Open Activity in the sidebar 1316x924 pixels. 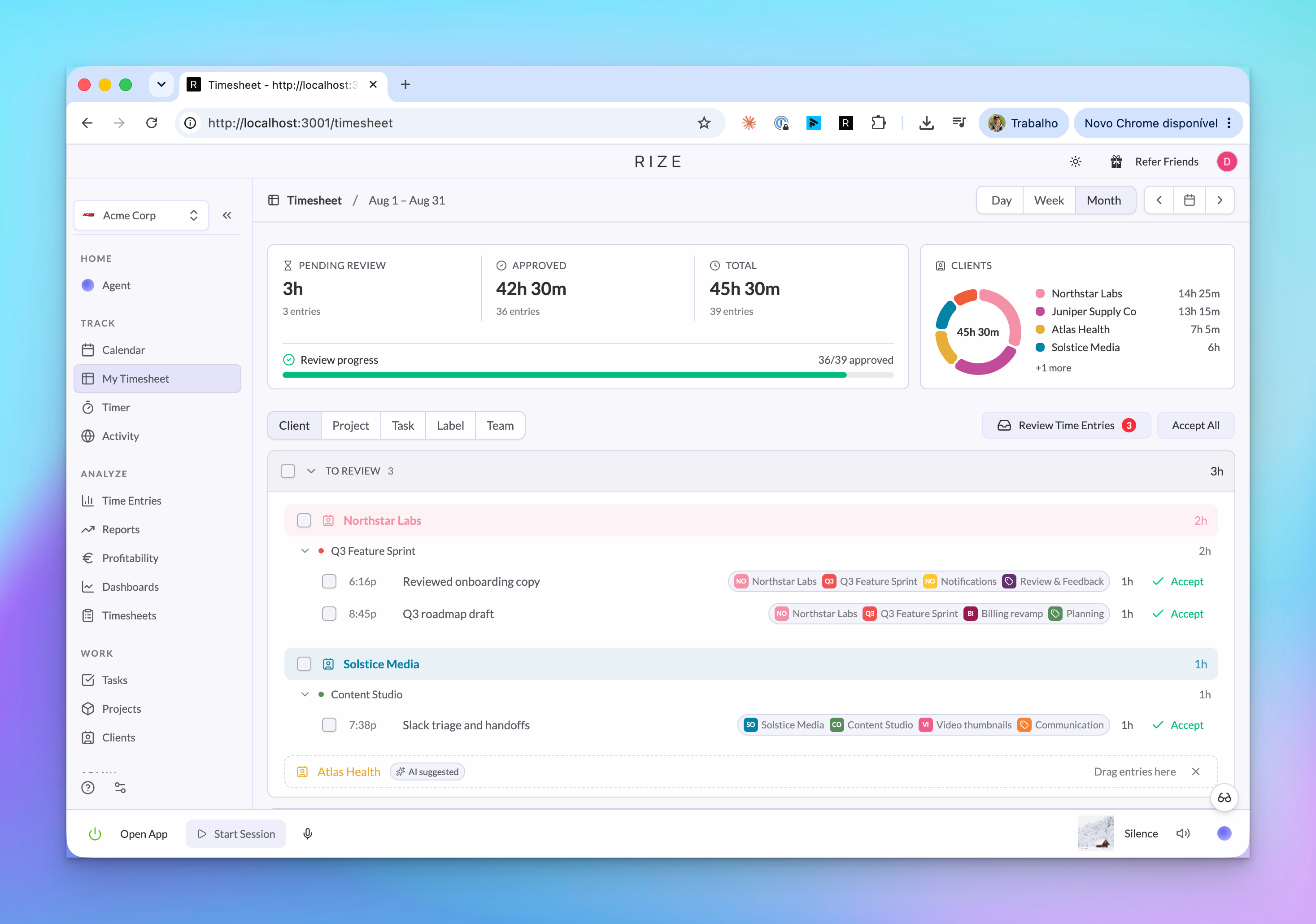point(157,436)
